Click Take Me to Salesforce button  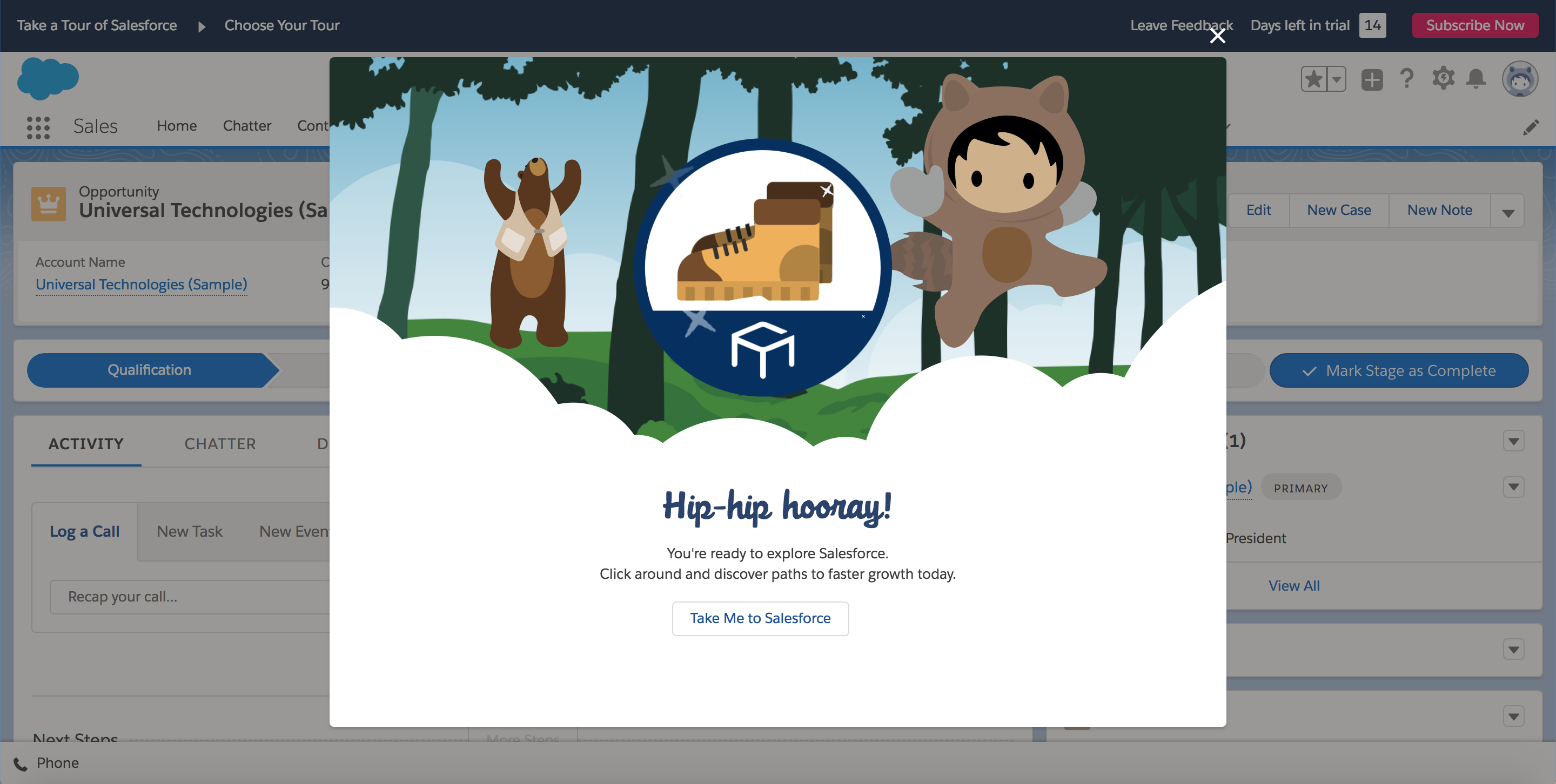760,618
